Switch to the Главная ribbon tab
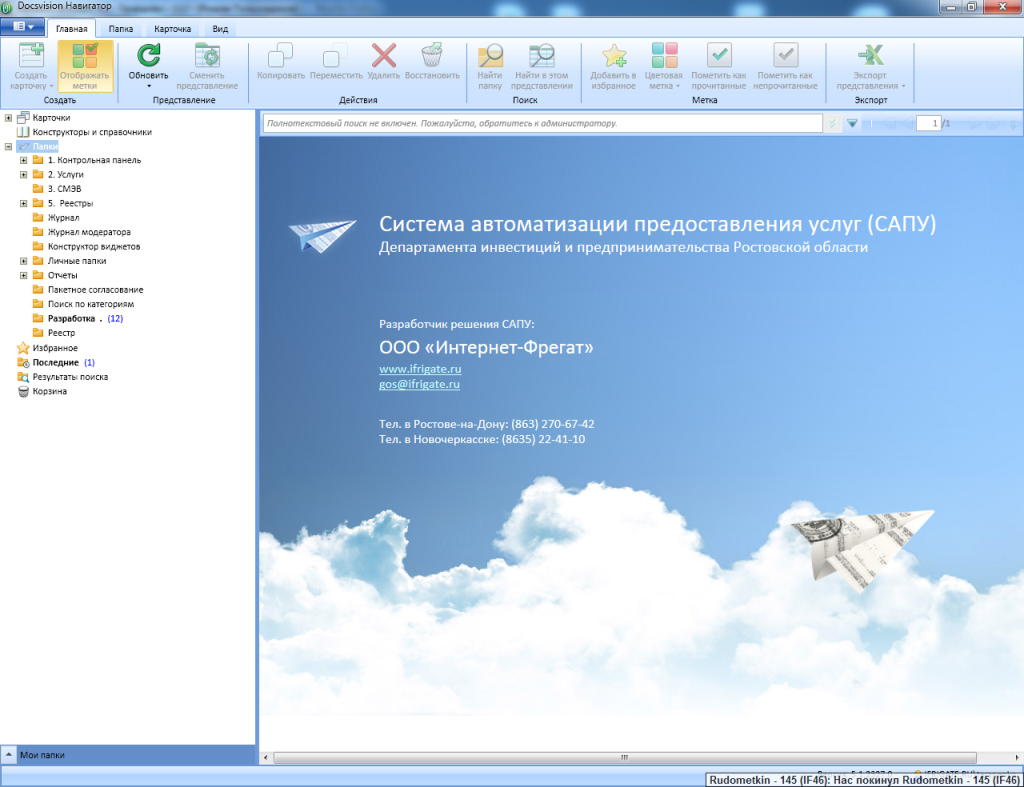 click(71, 29)
